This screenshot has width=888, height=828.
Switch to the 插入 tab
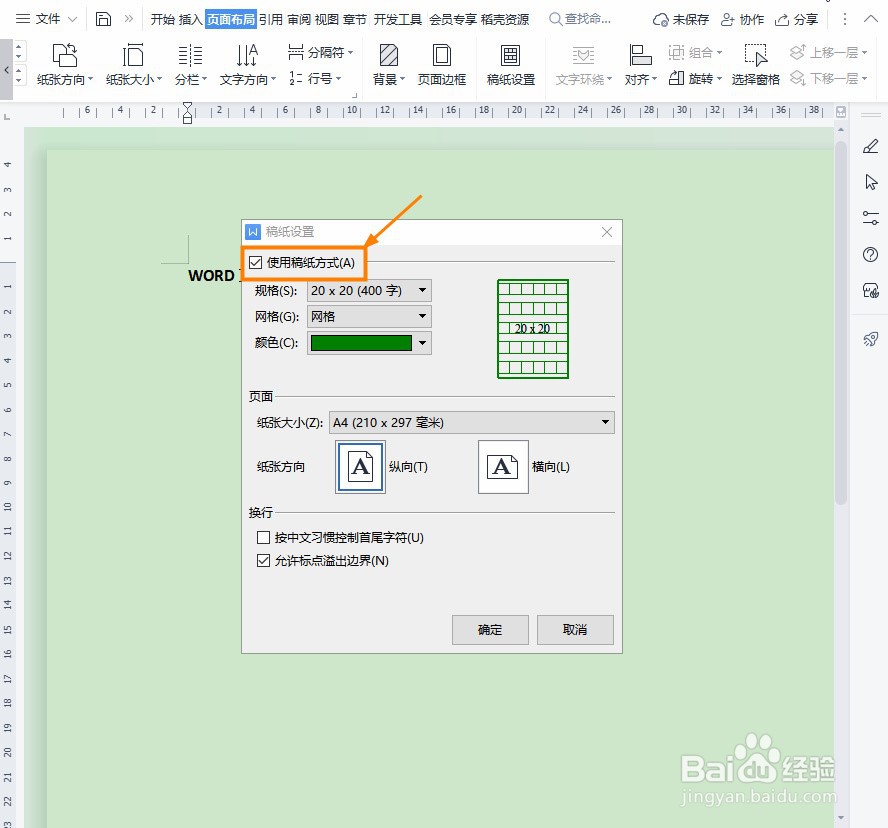coord(190,19)
